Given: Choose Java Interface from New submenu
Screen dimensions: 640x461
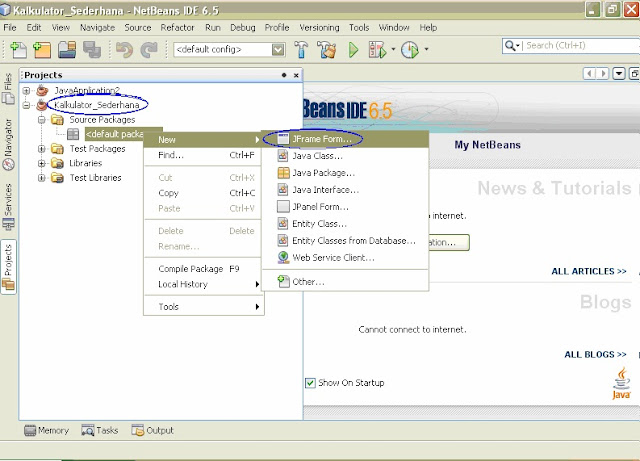Looking at the screenshot, I should point(345,190).
